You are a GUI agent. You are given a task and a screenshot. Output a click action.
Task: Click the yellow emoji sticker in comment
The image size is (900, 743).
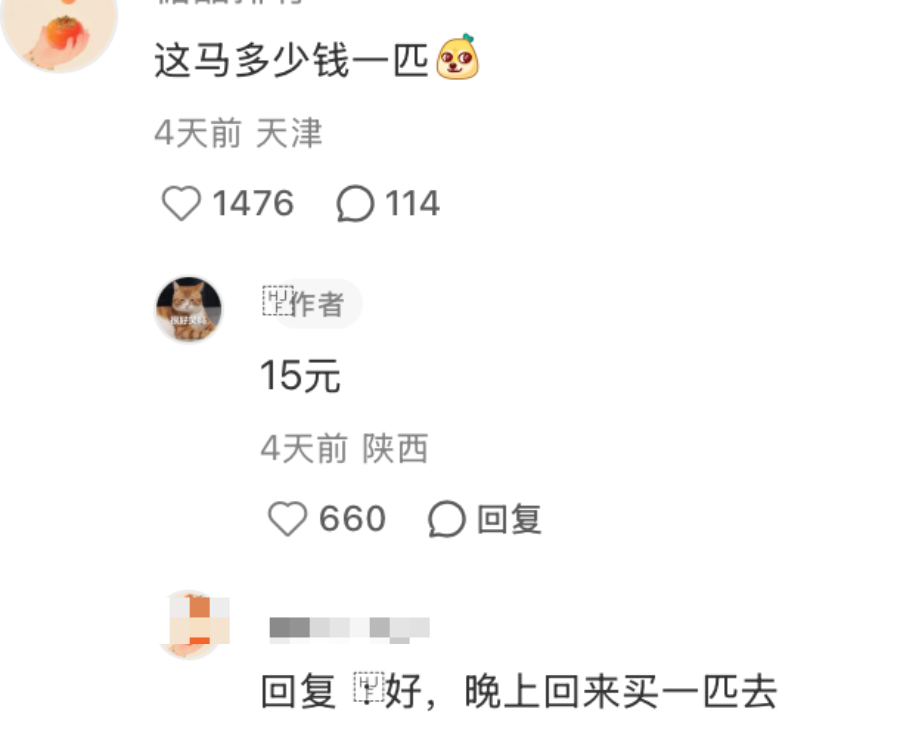pyautogui.click(x=457, y=57)
